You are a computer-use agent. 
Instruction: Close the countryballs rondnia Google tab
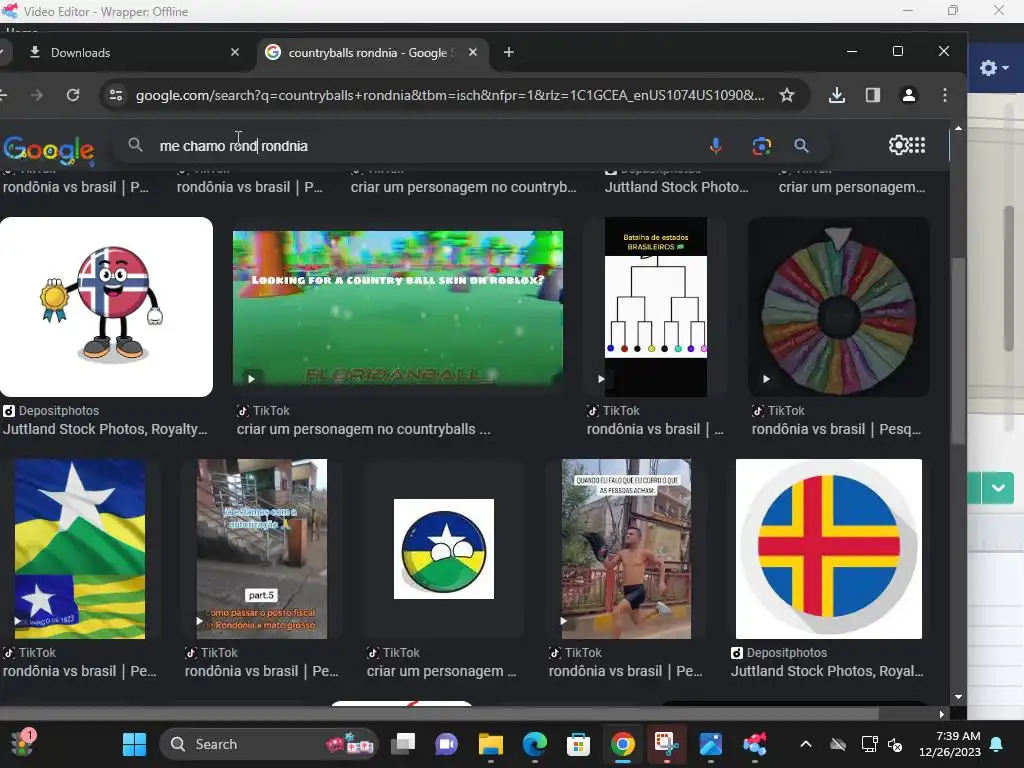click(473, 52)
